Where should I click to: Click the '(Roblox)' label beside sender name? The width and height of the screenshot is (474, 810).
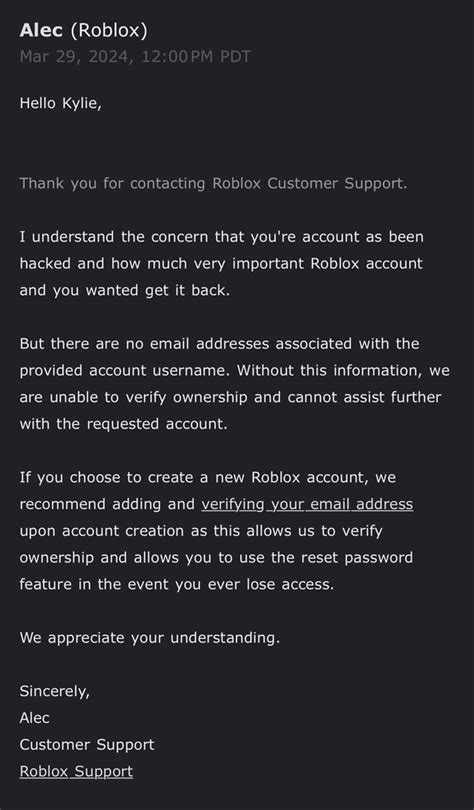coord(109,31)
